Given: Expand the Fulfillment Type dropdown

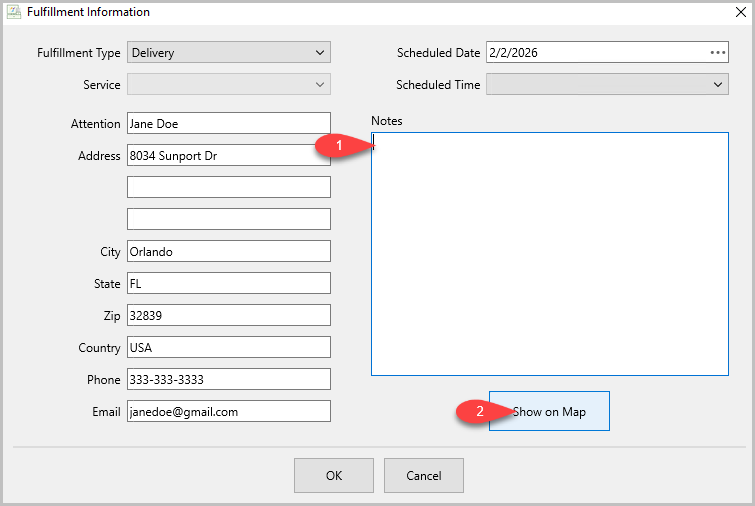Looking at the screenshot, I should [229, 52].
